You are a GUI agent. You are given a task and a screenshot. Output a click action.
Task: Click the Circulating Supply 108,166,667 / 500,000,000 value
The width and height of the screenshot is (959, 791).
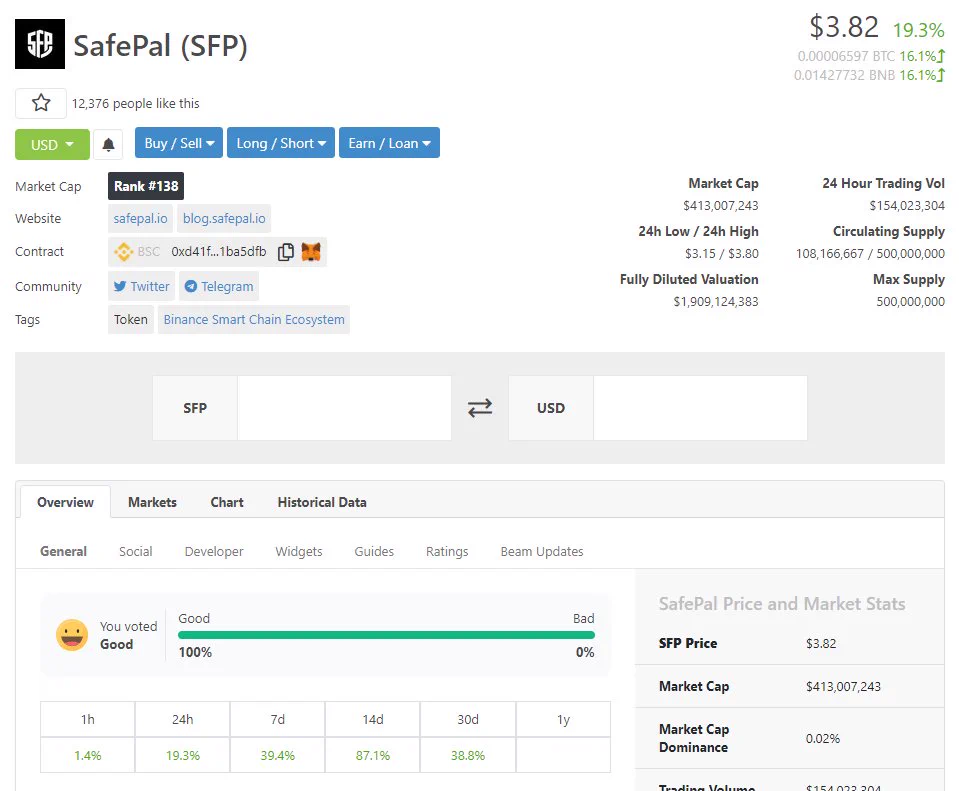pos(870,253)
